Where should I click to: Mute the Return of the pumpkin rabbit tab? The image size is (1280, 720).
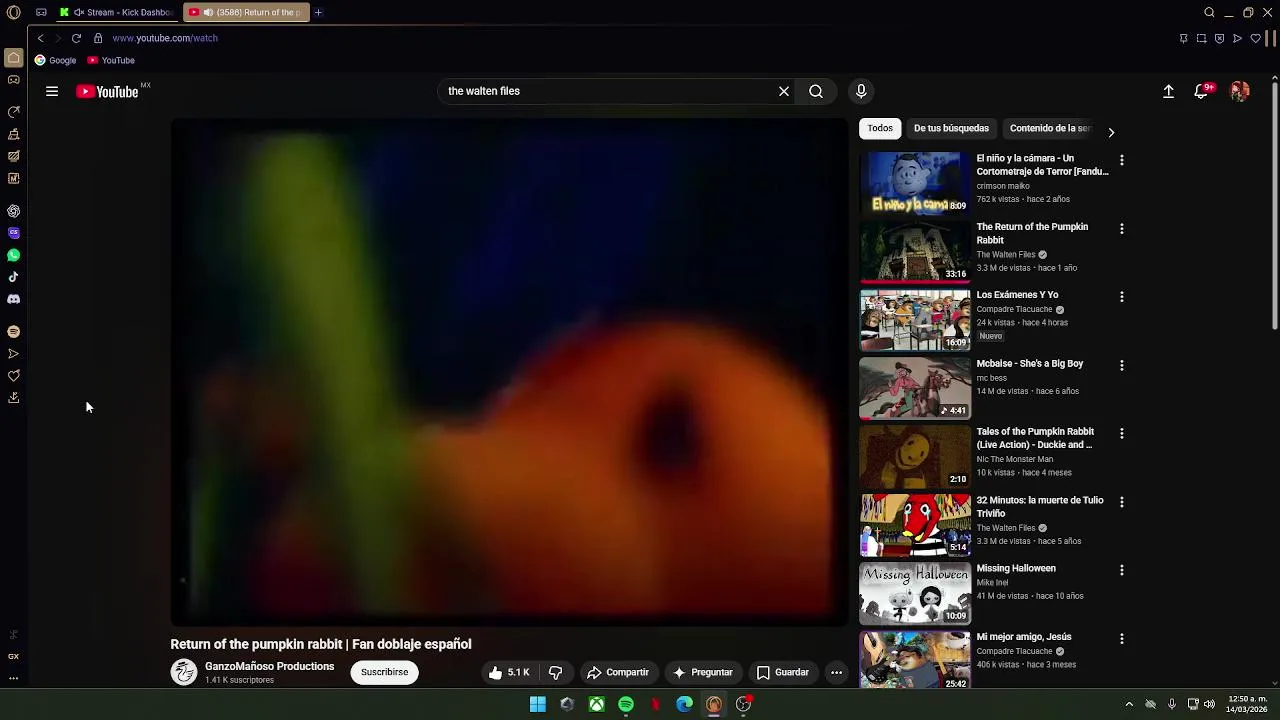[x=208, y=12]
